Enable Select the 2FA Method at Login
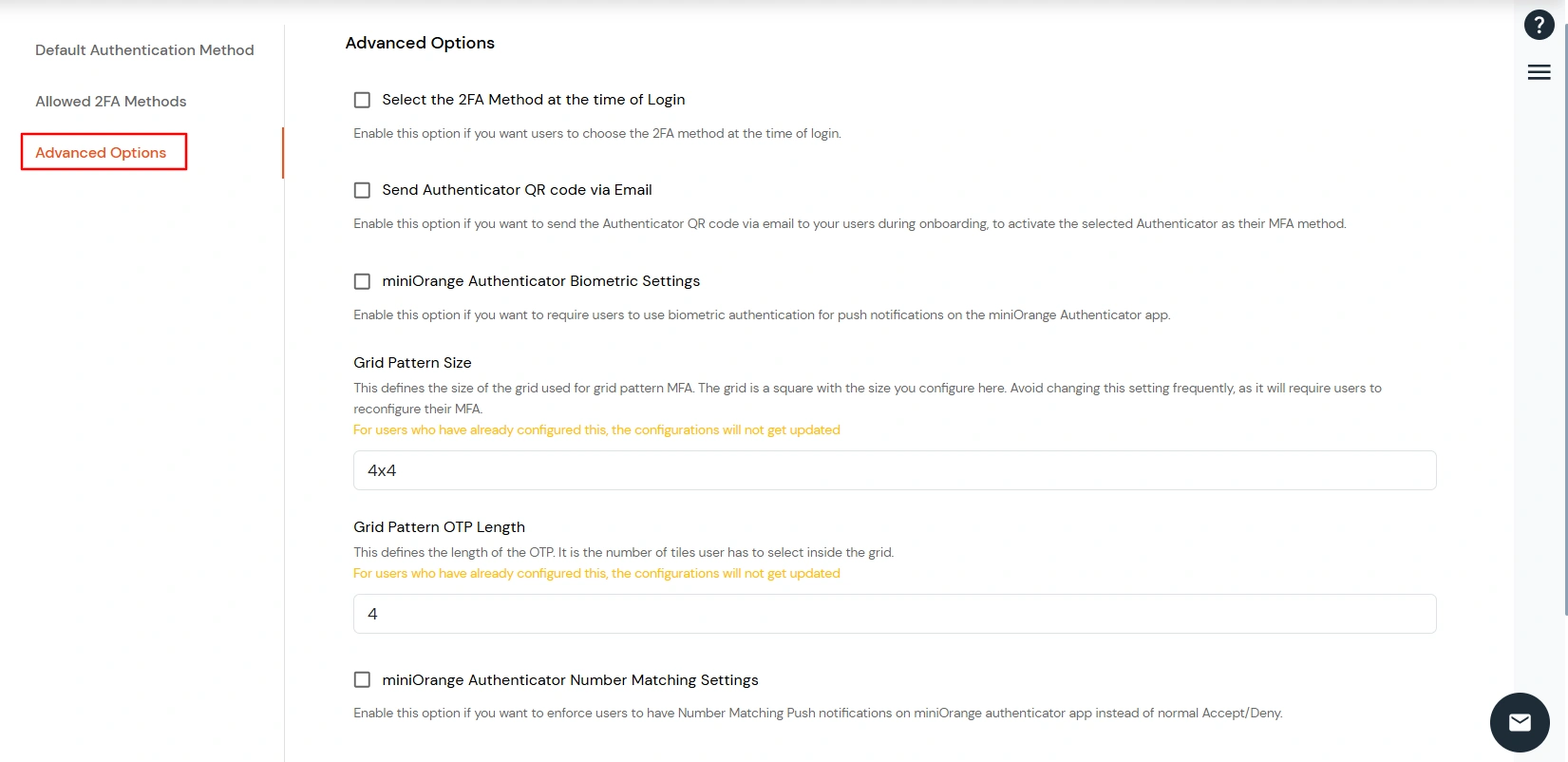This screenshot has height=762, width=1568. 362,99
